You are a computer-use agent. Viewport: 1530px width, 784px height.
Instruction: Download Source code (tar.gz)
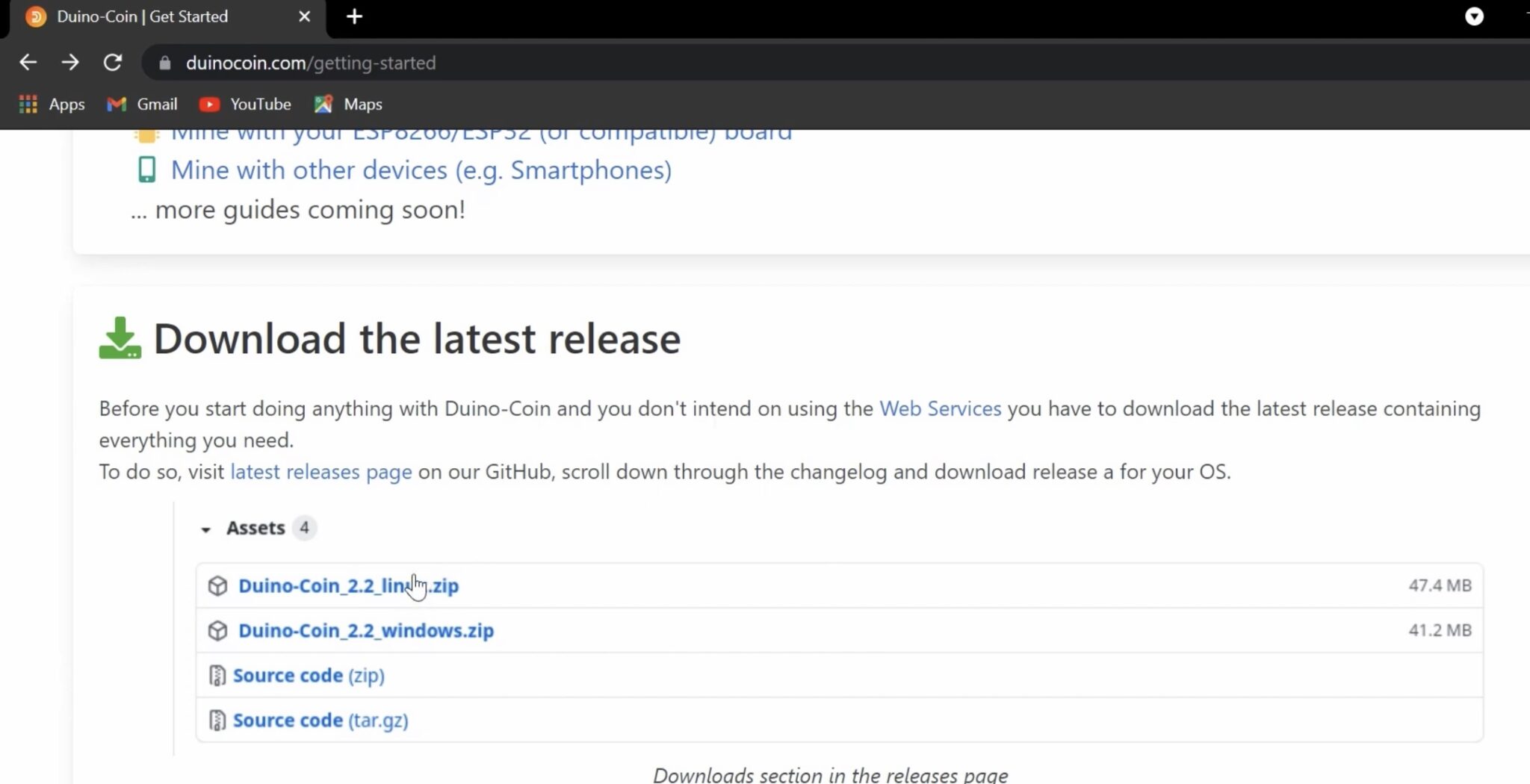(320, 721)
